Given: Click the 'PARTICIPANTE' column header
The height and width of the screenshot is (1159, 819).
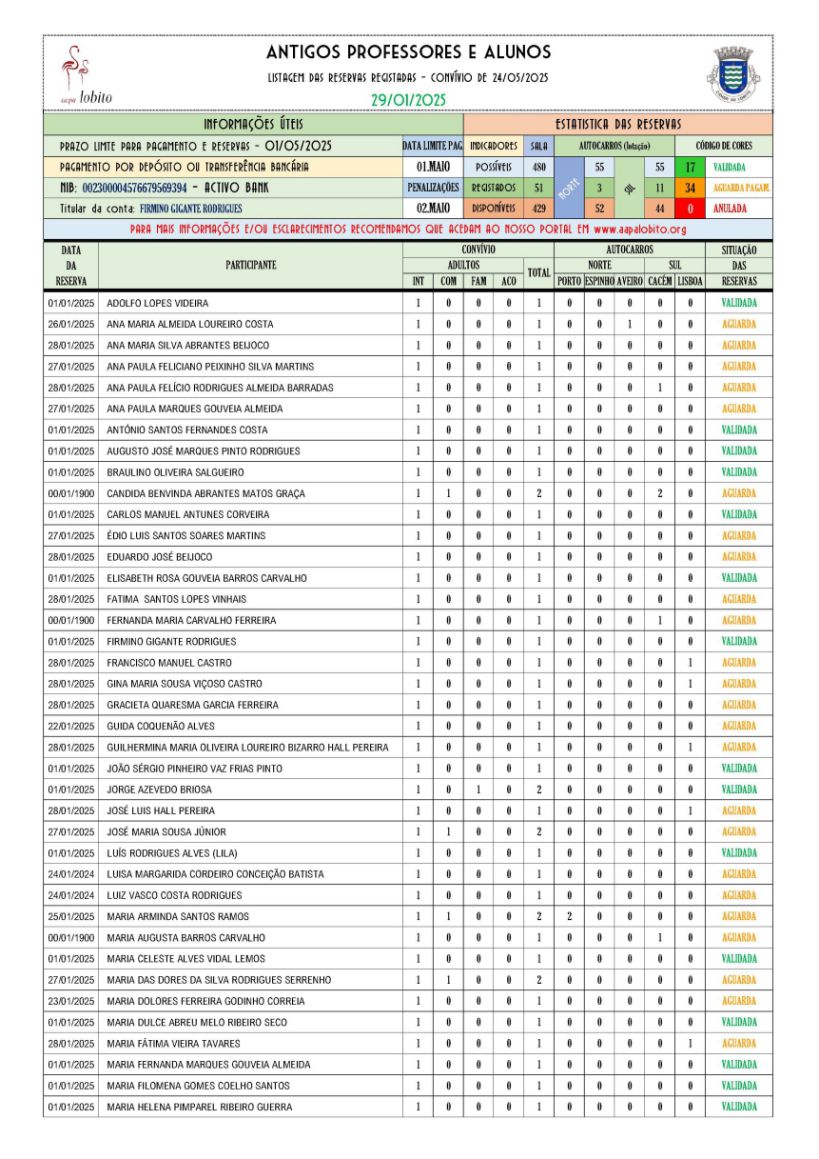Looking at the screenshot, I should pos(251,265).
